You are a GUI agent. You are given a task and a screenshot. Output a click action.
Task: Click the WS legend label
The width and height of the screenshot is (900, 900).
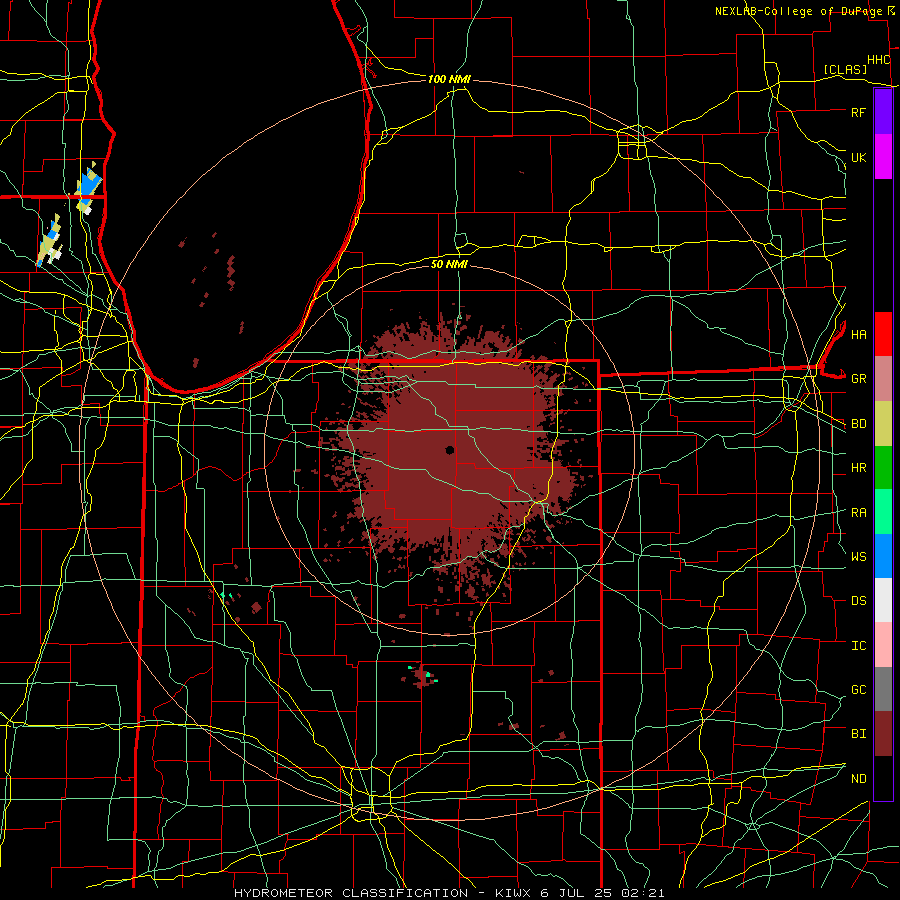pyautogui.click(x=858, y=557)
